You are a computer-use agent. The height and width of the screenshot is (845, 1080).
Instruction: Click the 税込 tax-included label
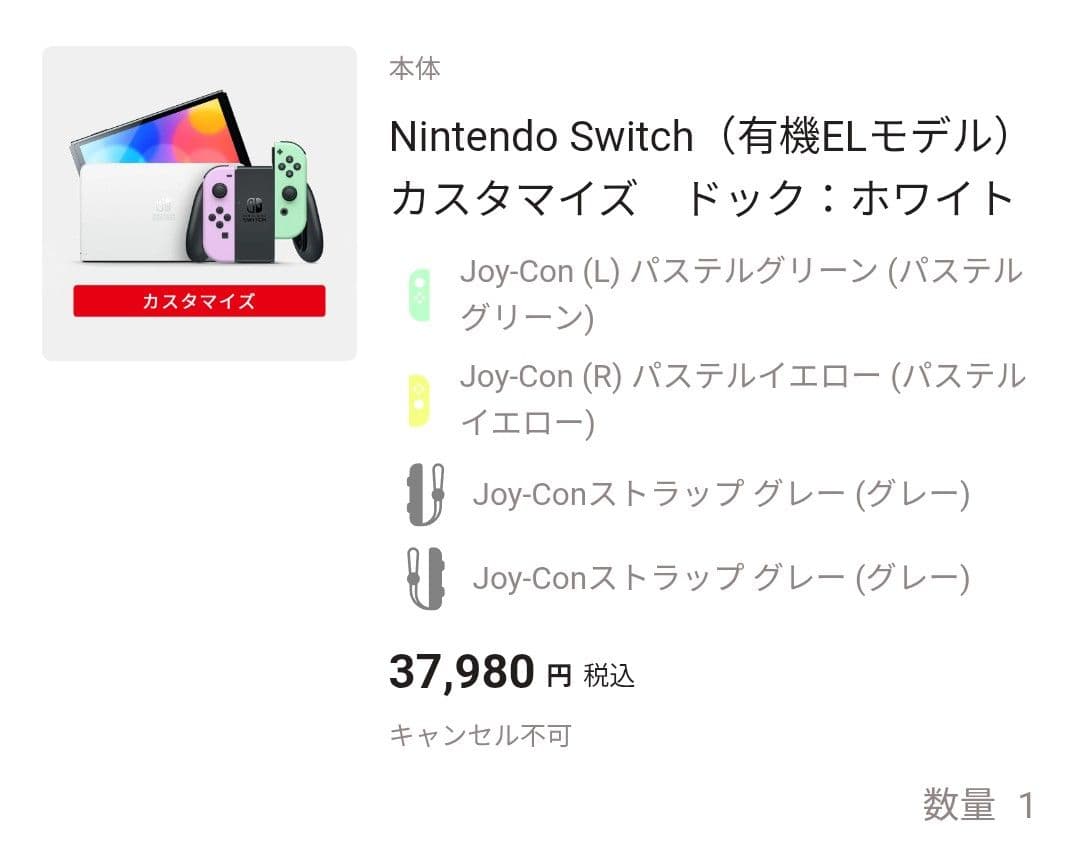[x=609, y=676]
